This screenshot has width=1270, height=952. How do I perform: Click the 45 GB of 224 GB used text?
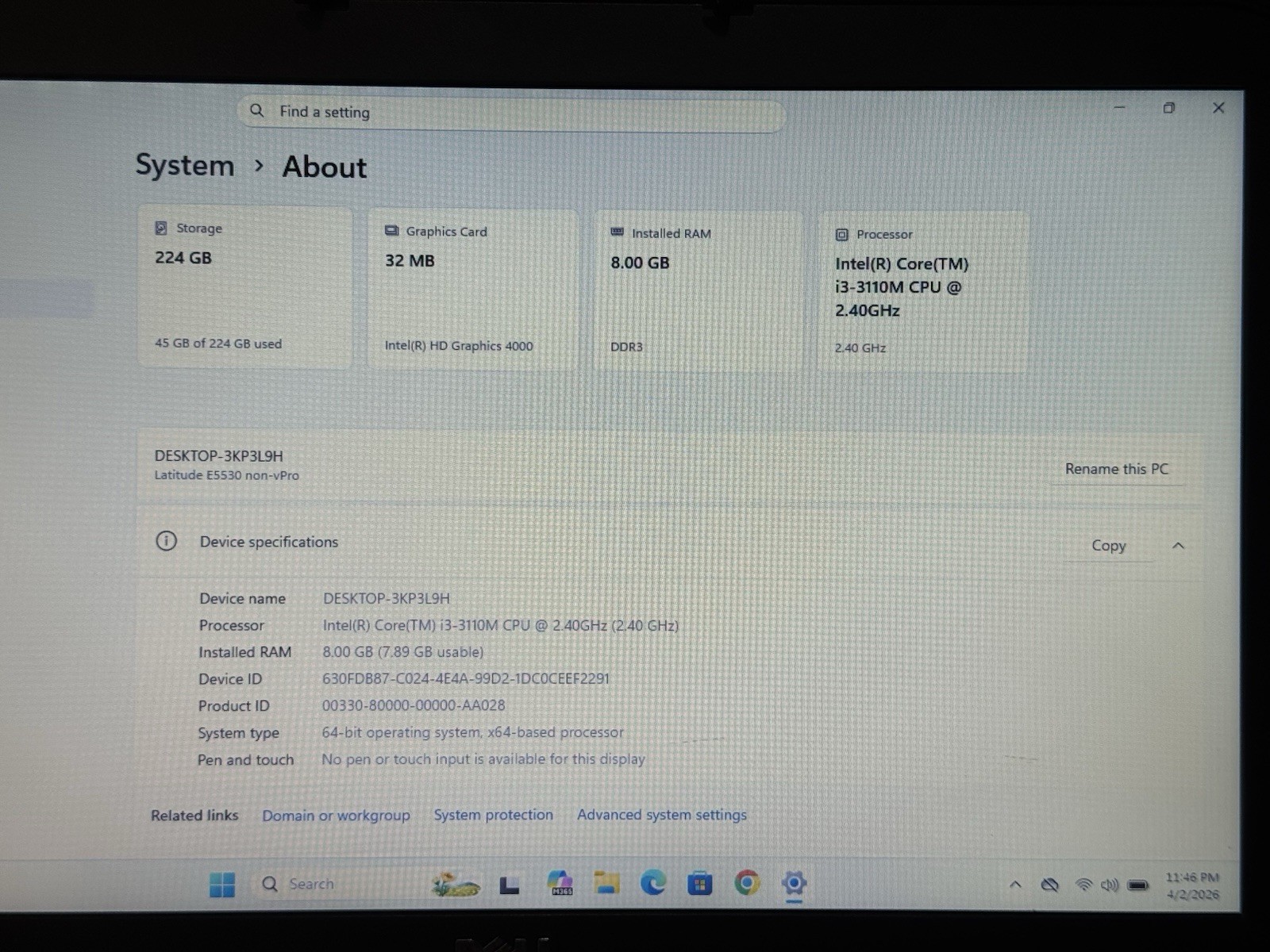coord(218,344)
